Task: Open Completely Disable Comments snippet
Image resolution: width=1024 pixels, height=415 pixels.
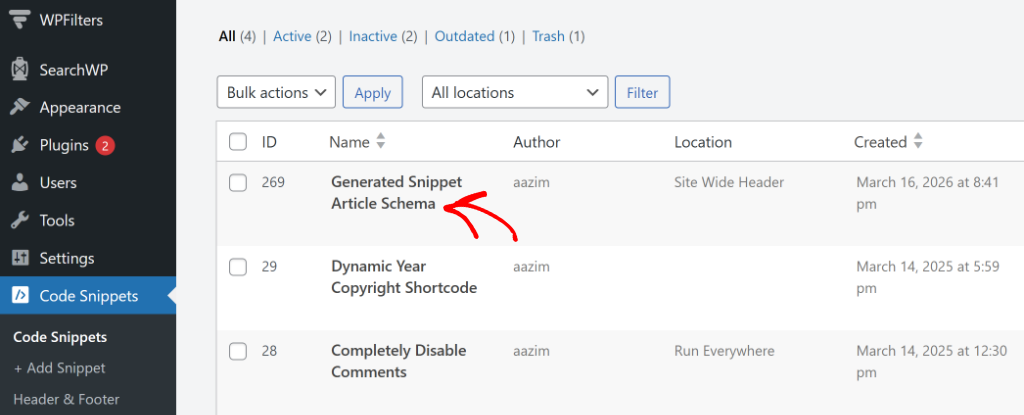Action: click(398, 361)
